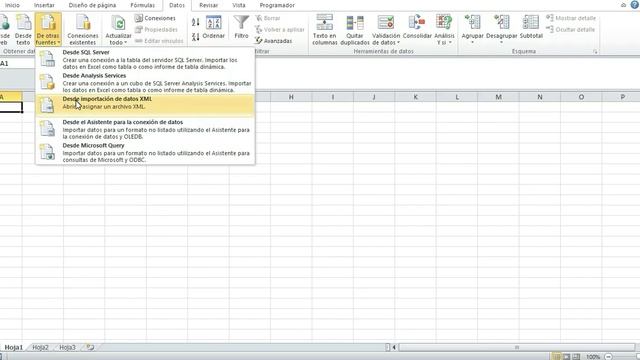
Task: Select column H header
Action: [x=291, y=97]
